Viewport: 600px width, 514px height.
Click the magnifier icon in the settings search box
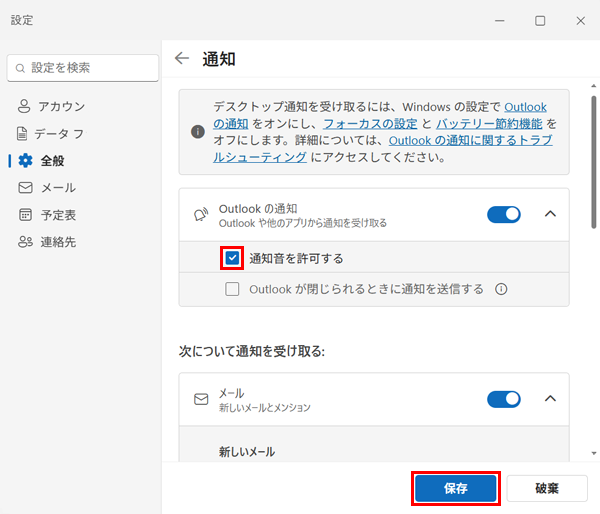(20, 68)
